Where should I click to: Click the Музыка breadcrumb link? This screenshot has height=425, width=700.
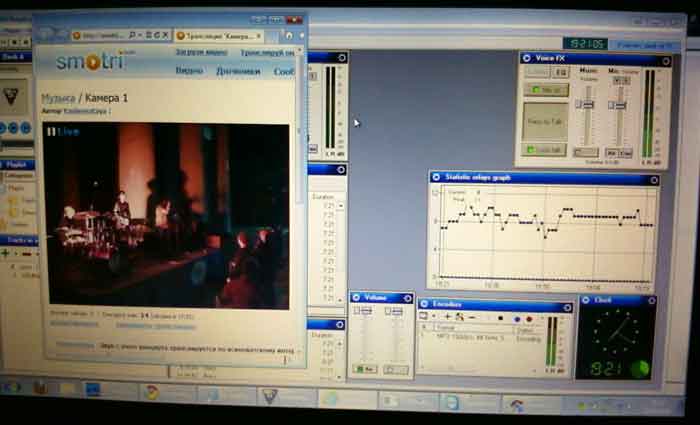58,98
